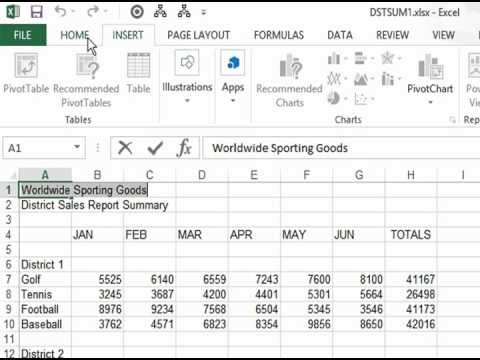Select column D header

202,175
